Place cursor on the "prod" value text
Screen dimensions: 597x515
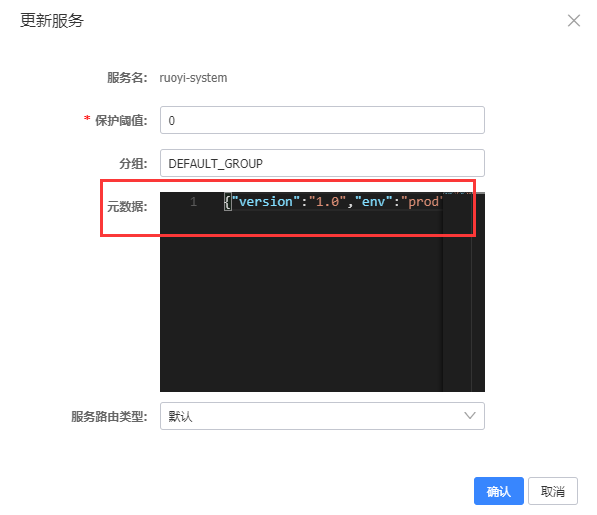pyautogui.click(x=422, y=201)
